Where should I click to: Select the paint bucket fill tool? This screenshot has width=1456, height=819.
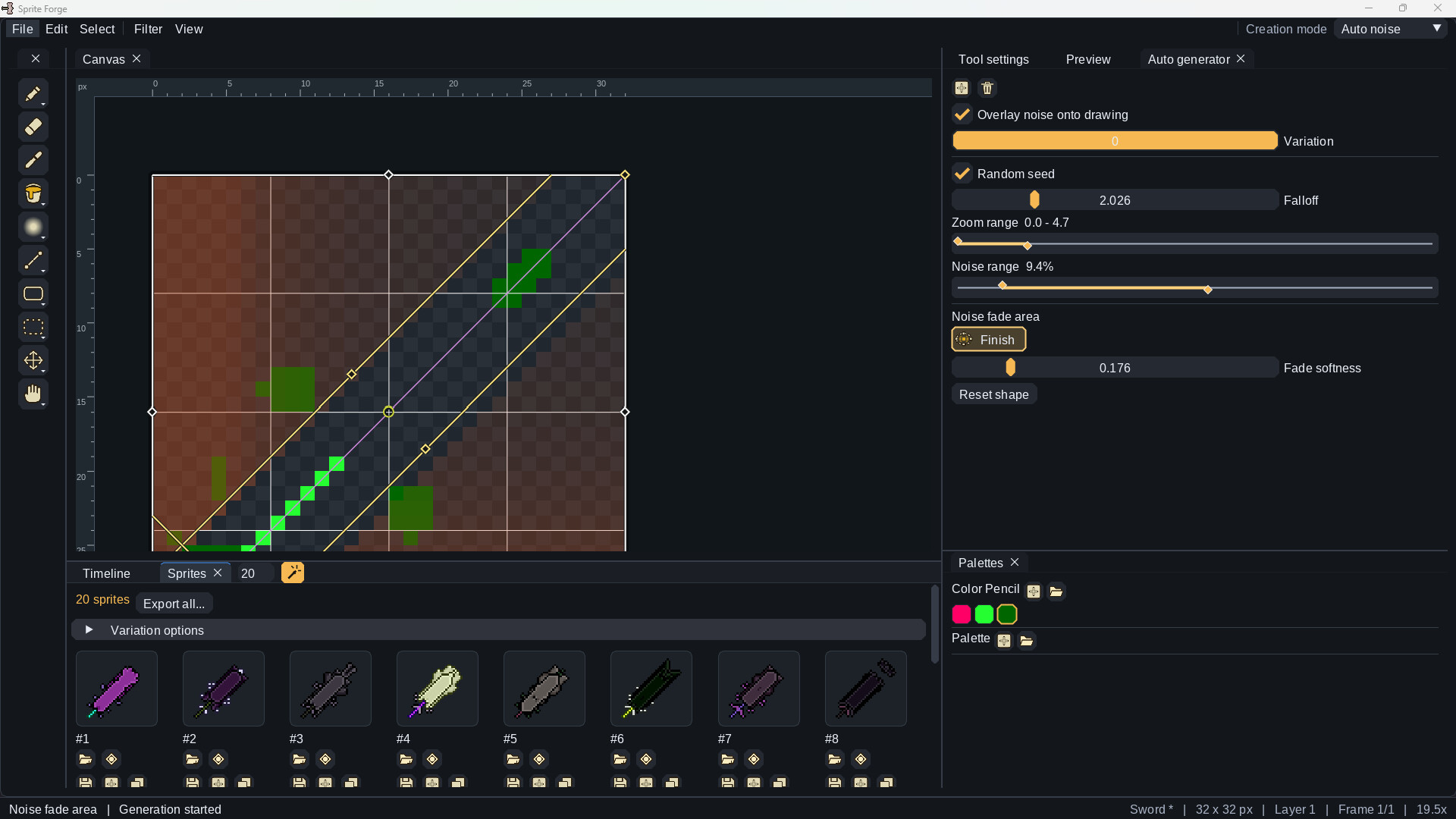33,193
